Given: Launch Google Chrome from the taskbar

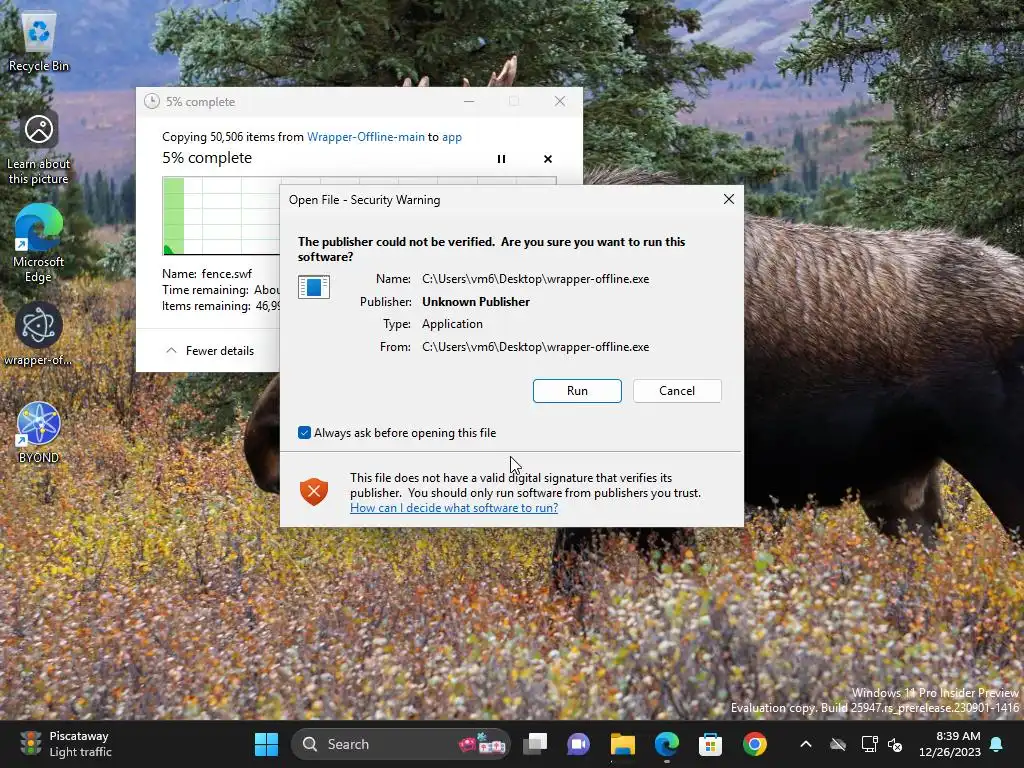Looking at the screenshot, I should pyautogui.click(x=754, y=744).
